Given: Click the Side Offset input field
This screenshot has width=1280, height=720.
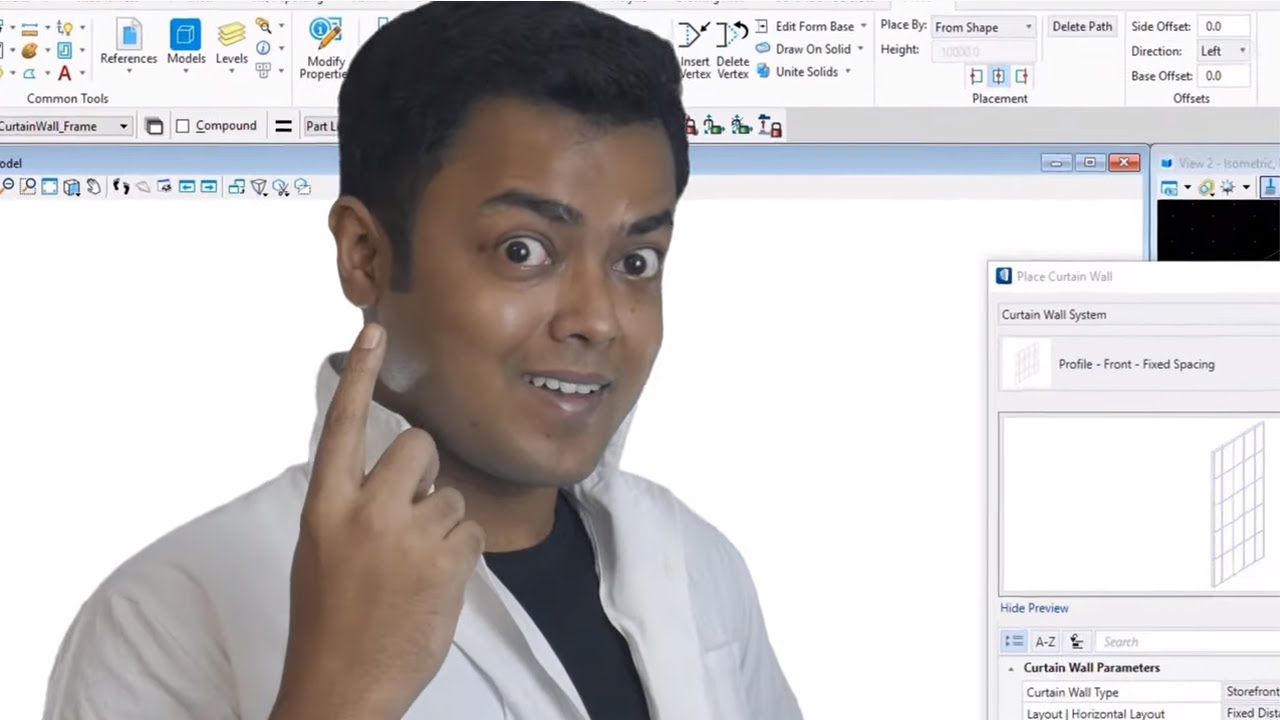Looking at the screenshot, I should pos(1223,27).
